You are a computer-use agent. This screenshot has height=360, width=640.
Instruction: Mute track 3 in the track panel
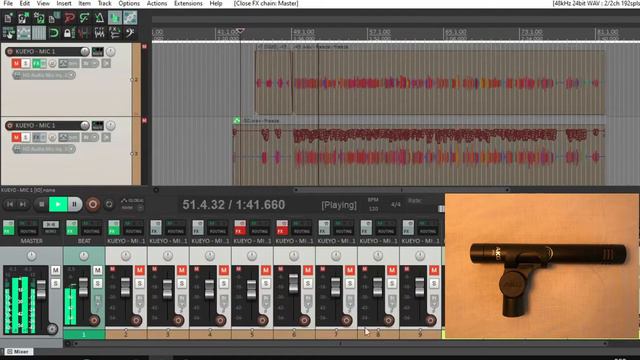click(16, 138)
